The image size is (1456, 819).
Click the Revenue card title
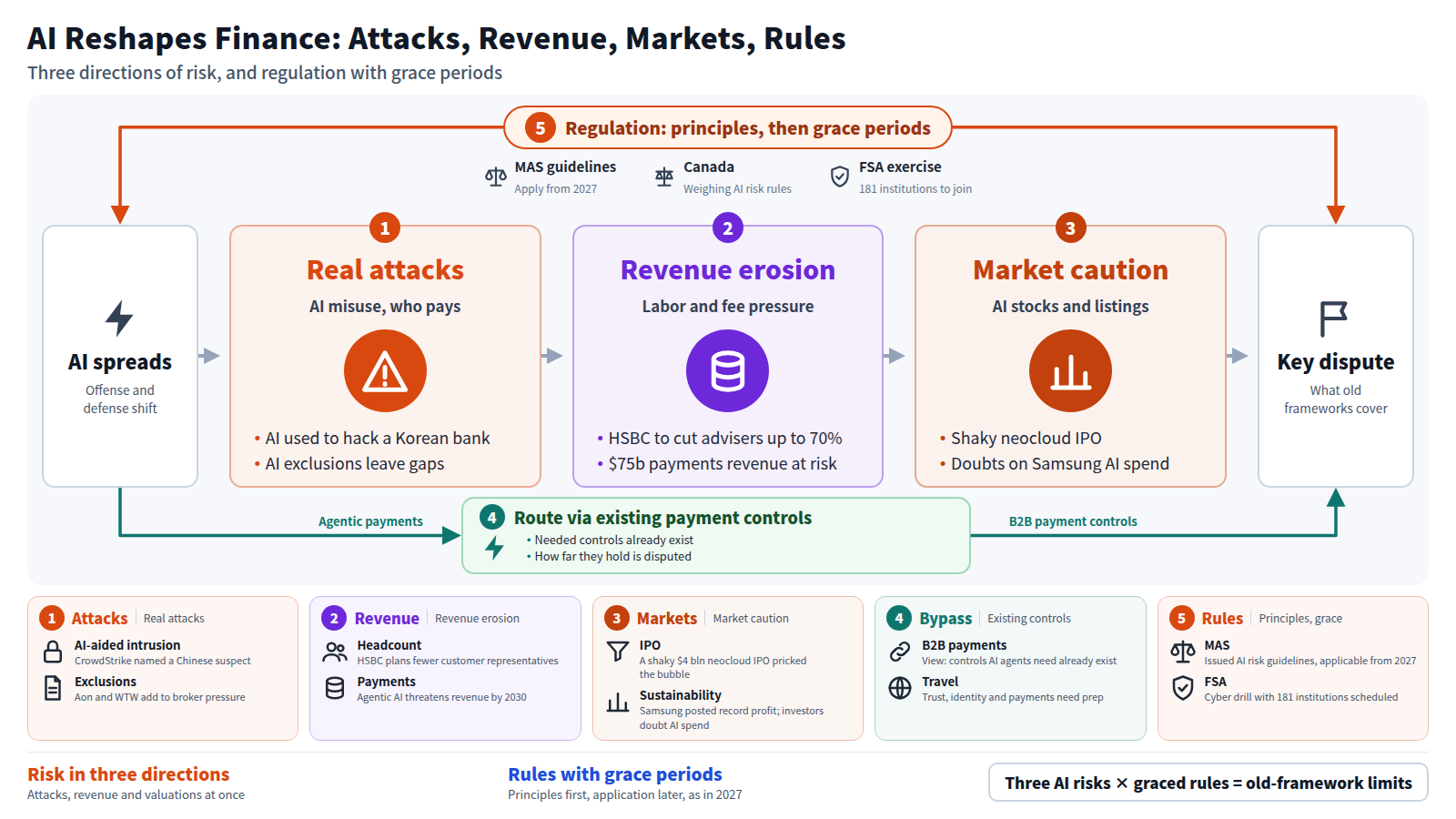click(x=387, y=618)
